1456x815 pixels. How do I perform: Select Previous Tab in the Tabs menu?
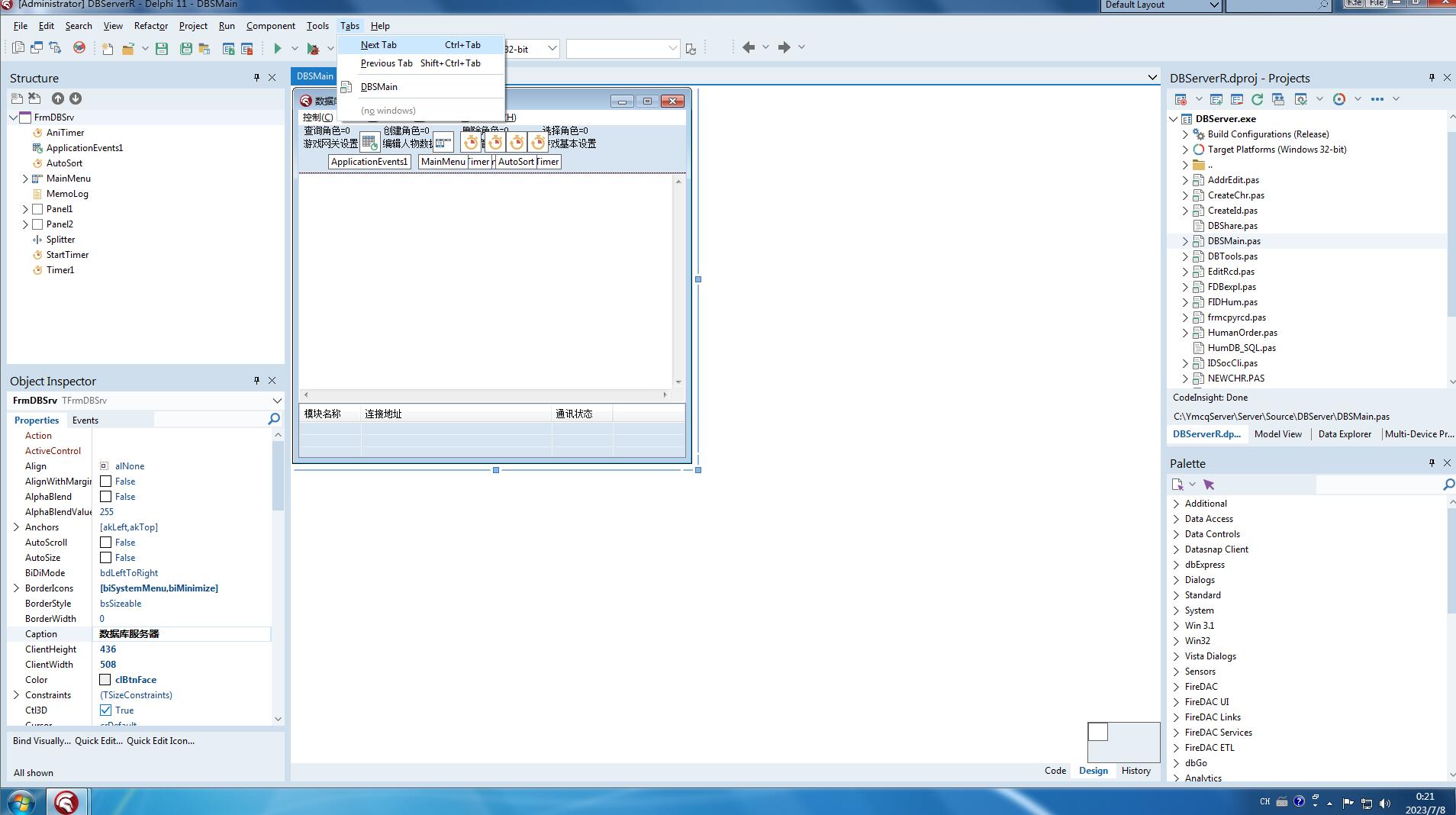coord(420,63)
